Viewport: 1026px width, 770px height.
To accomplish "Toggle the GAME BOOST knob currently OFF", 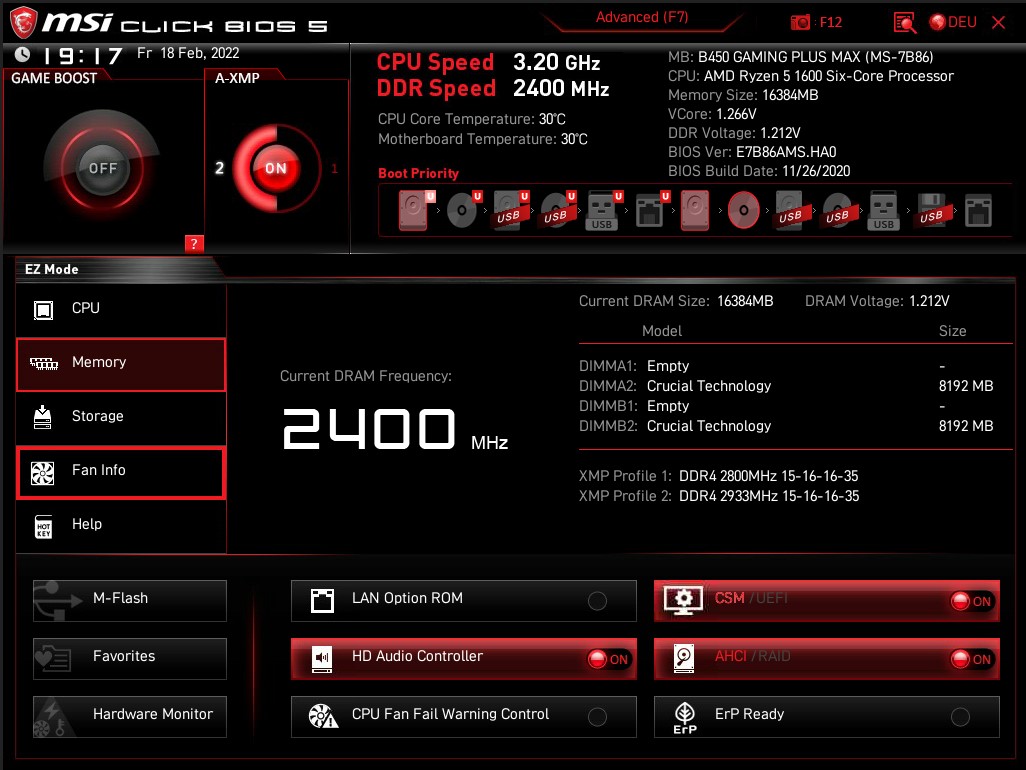I will pos(103,168).
